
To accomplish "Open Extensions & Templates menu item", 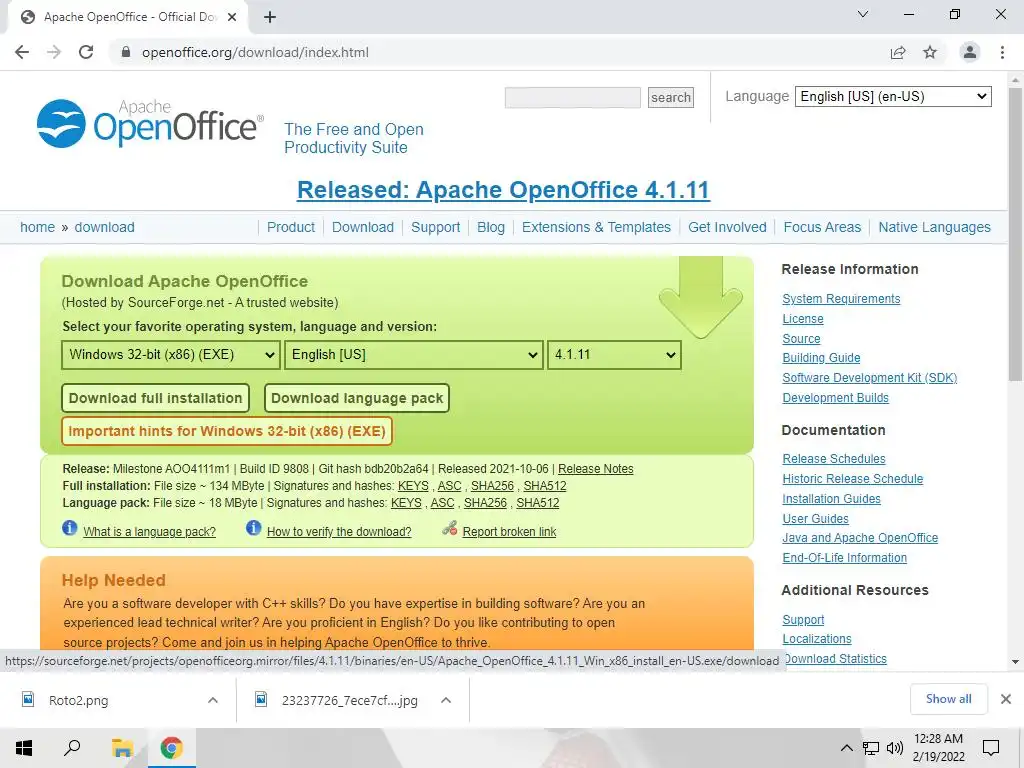I will point(596,227).
